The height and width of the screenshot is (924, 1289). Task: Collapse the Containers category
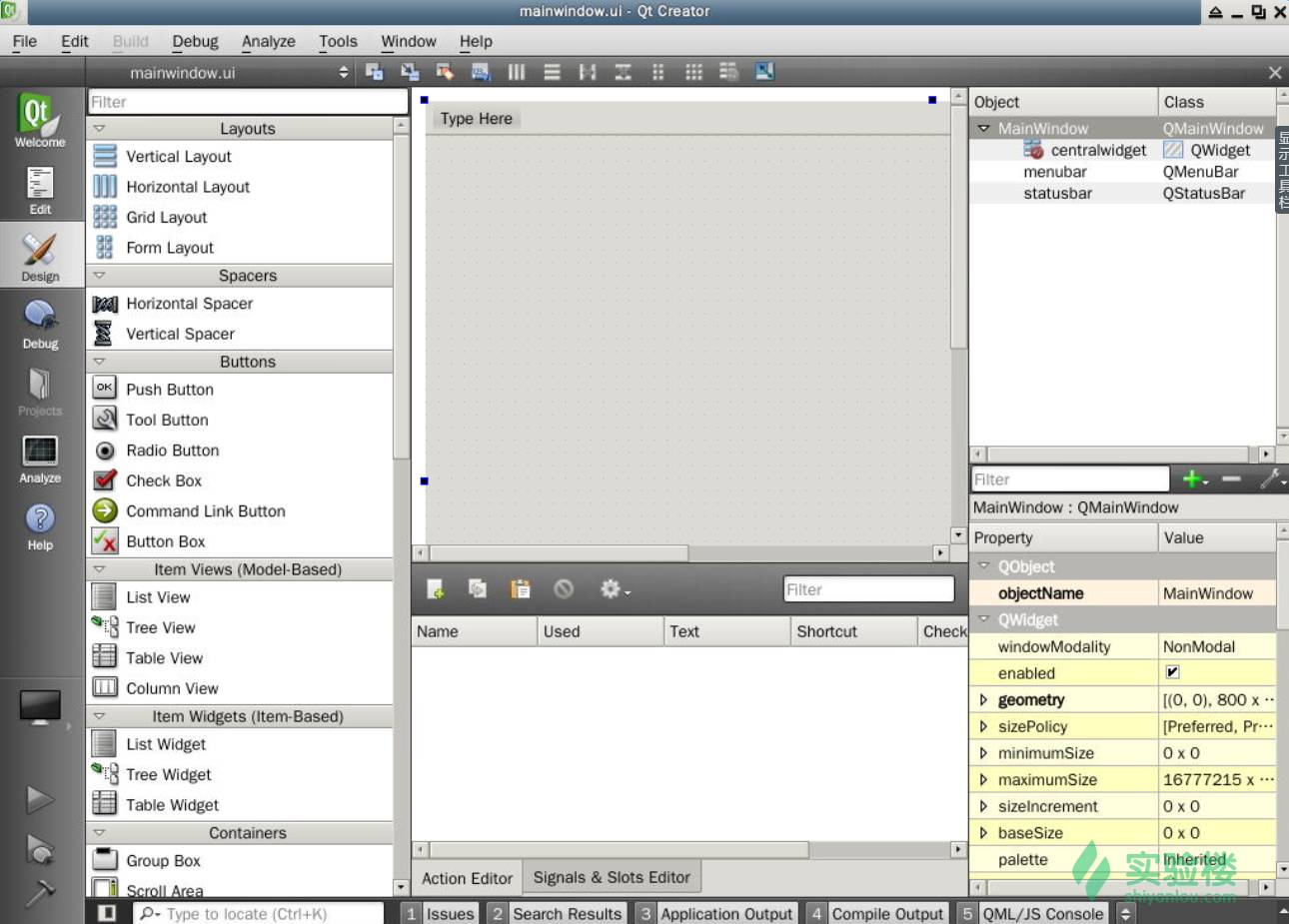[x=99, y=833]
